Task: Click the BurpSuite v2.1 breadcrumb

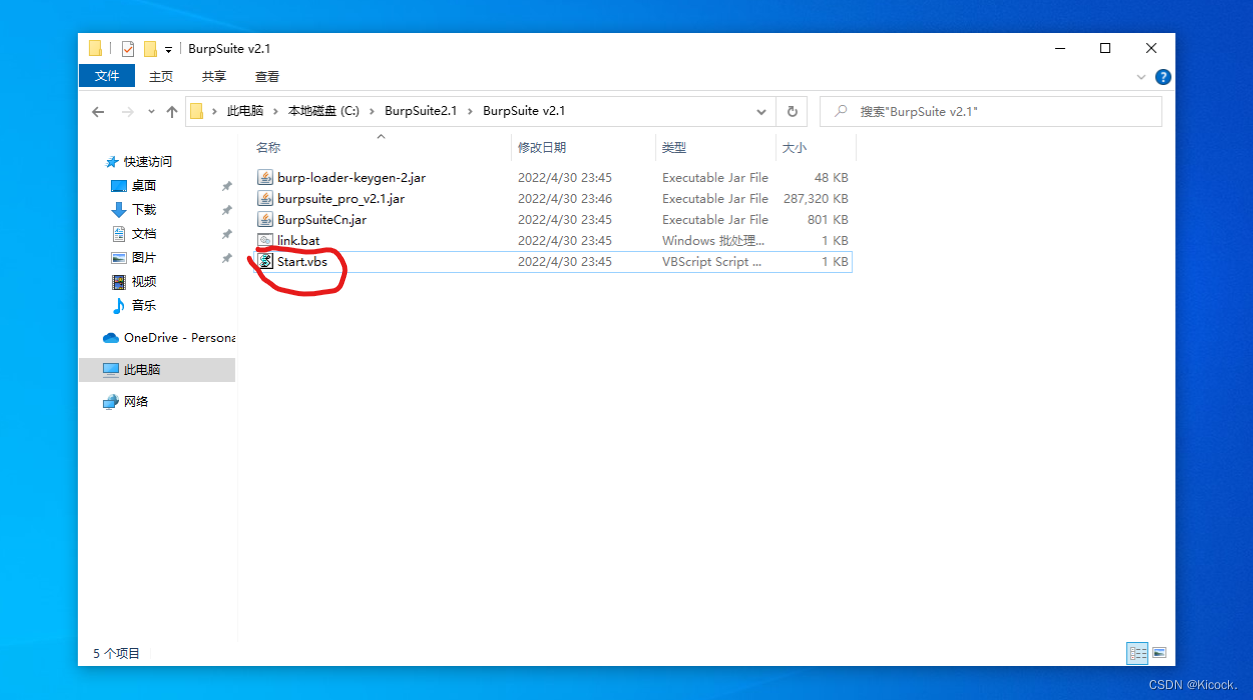Action: (x=524, y=111)
